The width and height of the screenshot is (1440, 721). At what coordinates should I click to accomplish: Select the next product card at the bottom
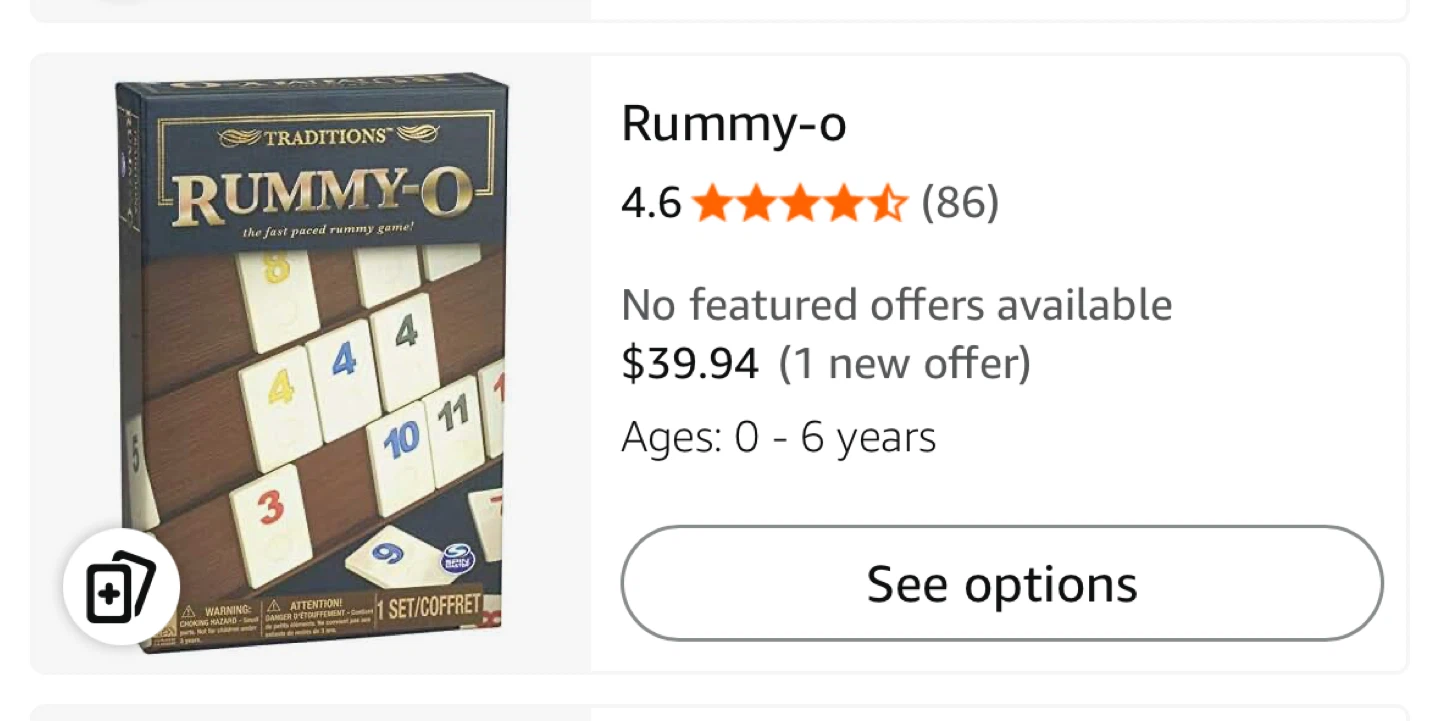718,712
